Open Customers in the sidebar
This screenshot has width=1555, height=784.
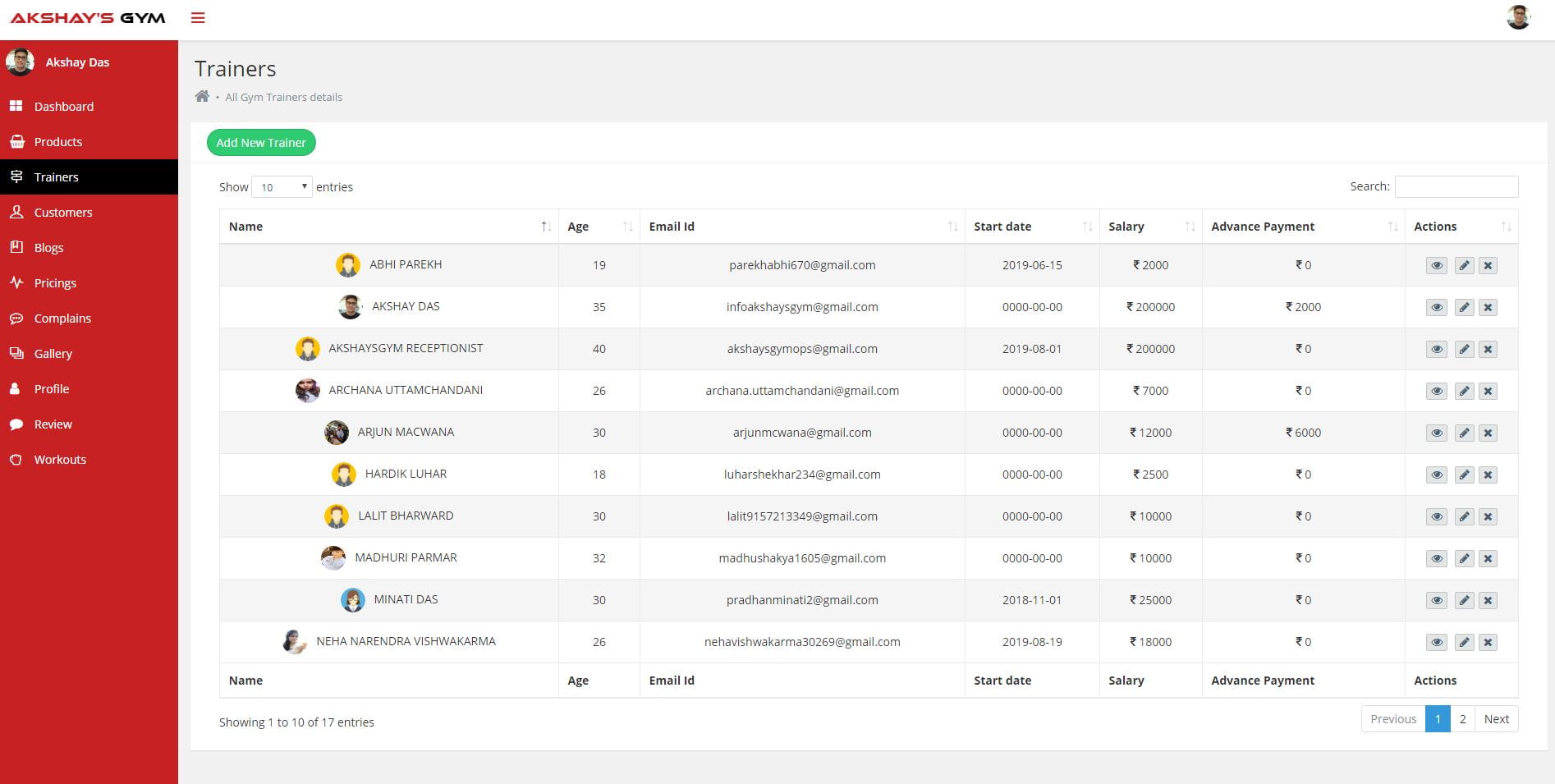(63, 213)
